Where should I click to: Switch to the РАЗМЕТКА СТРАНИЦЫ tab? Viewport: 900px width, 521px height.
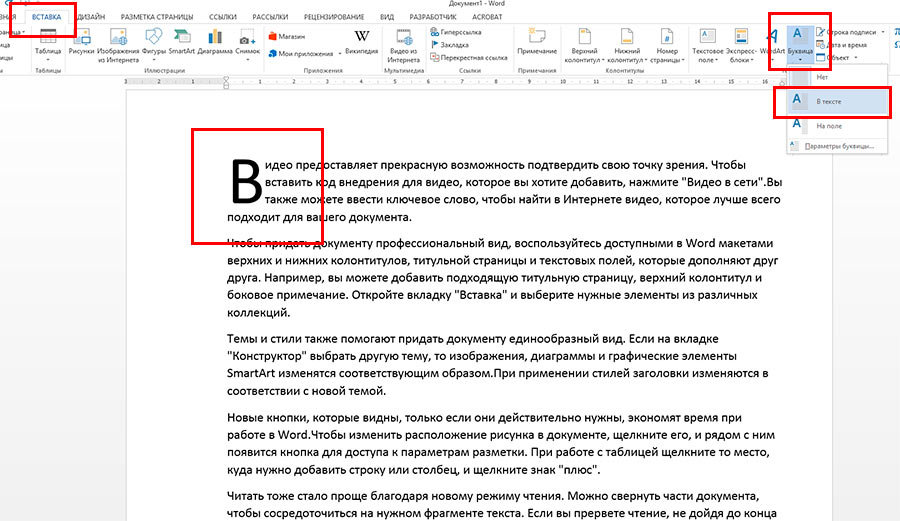157,17
